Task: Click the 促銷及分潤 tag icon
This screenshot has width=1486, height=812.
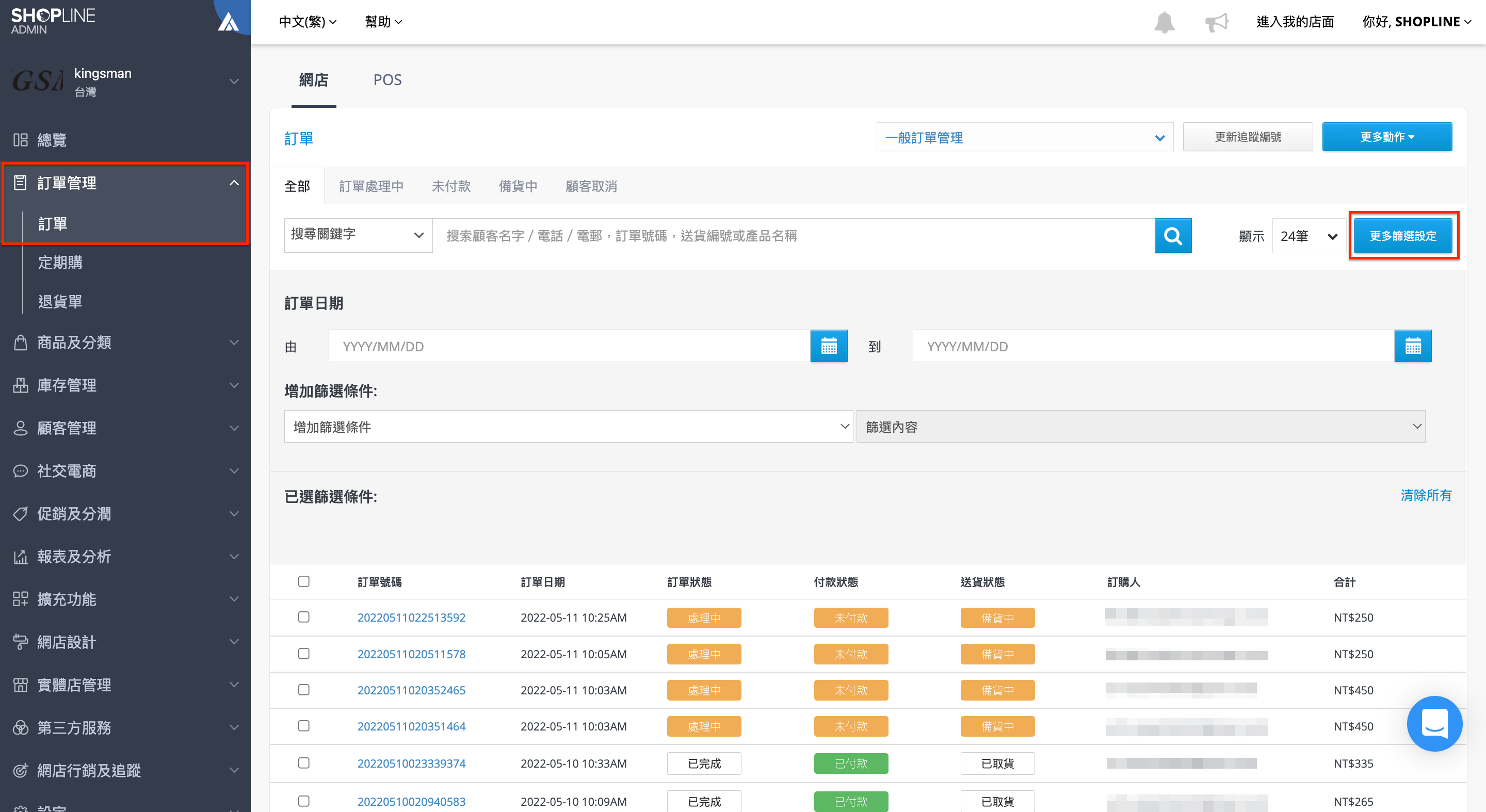Action: pyautogui.click(x=20, y=513)
